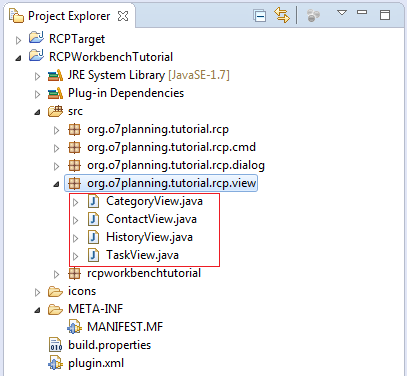The height and width of the screenshot is (376, 407).
Task: Click the plugin.xml file icon
Action: (55, 363)
